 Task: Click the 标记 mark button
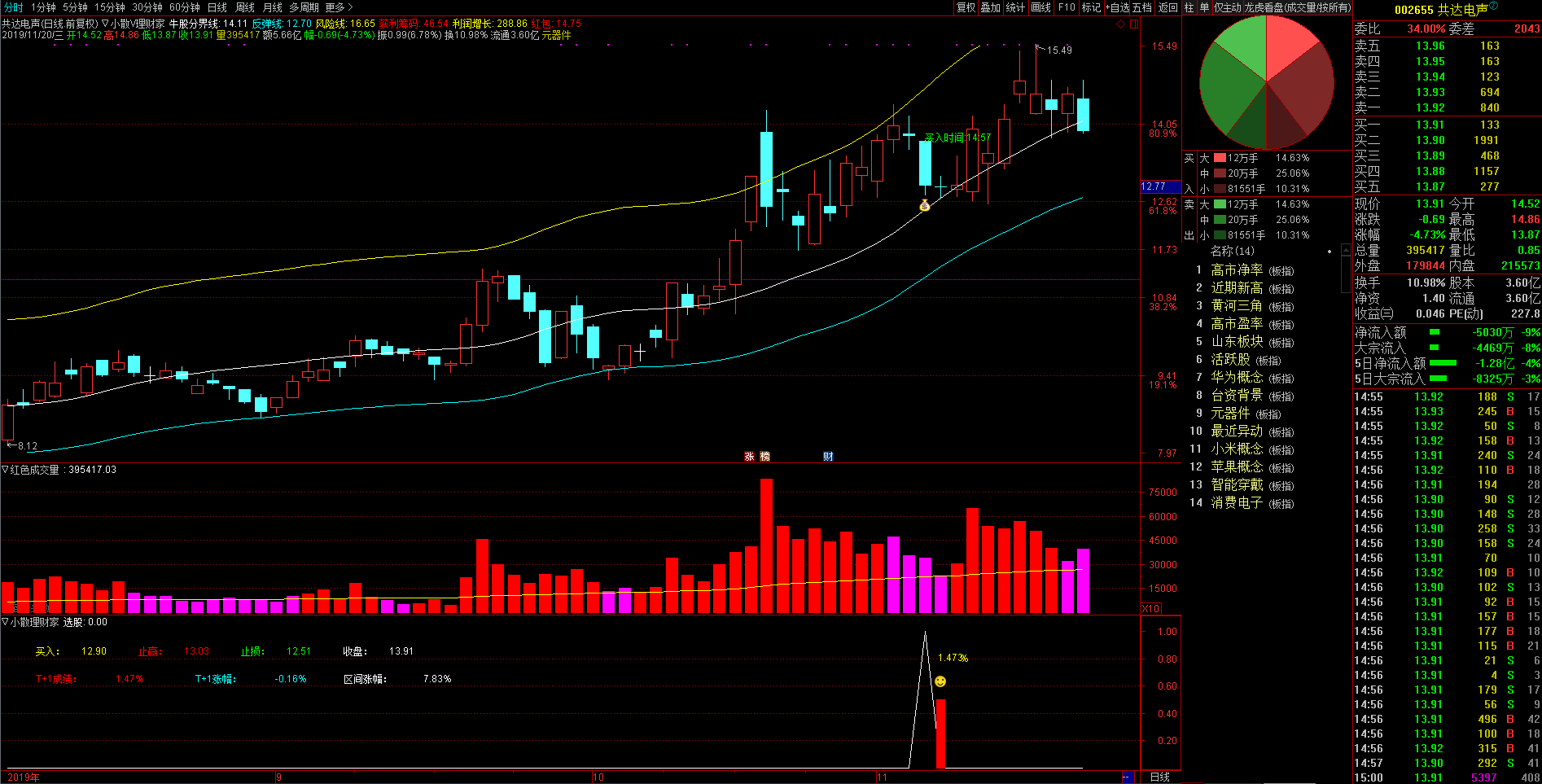click(1091, 7)
